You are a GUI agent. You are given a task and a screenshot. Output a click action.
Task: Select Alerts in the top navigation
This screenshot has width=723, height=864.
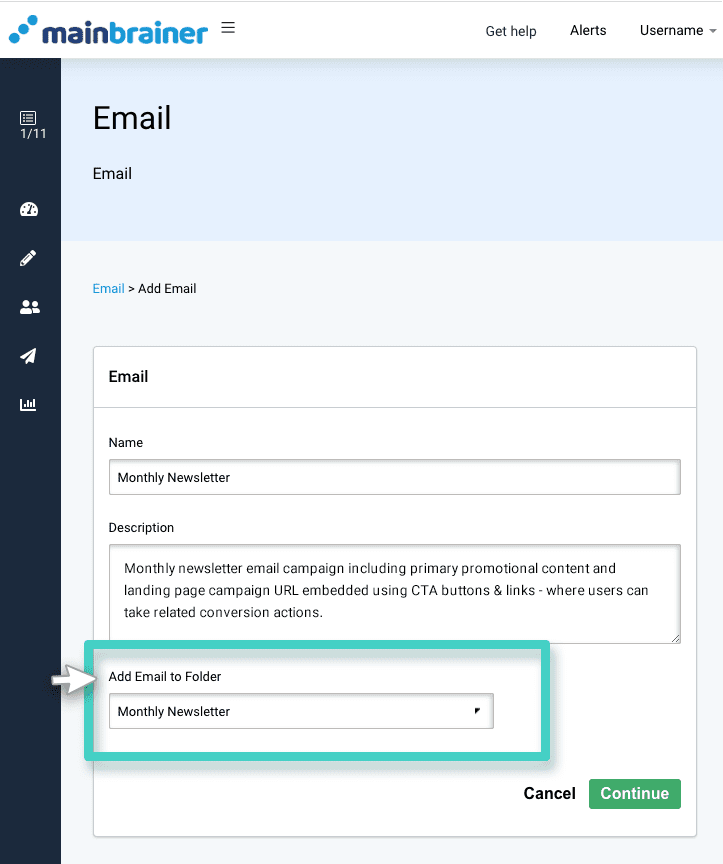pos(588,30)
